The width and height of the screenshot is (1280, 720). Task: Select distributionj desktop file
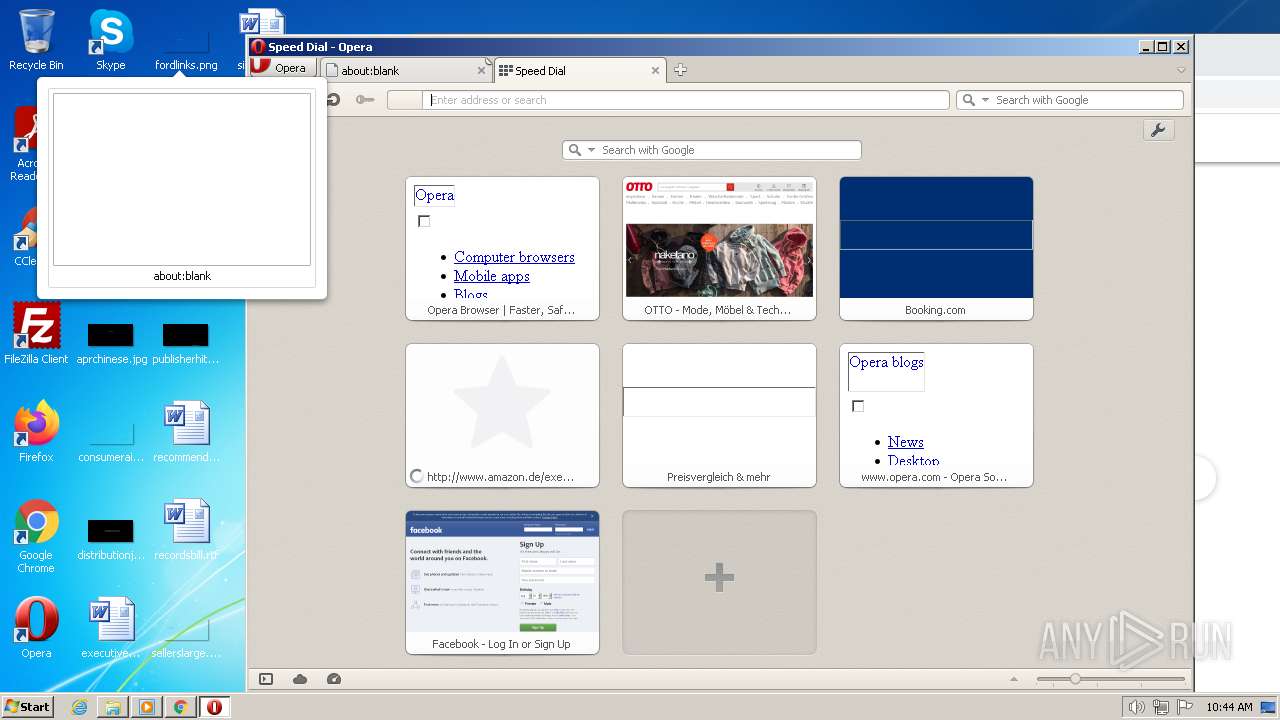(x=112, y=540)
